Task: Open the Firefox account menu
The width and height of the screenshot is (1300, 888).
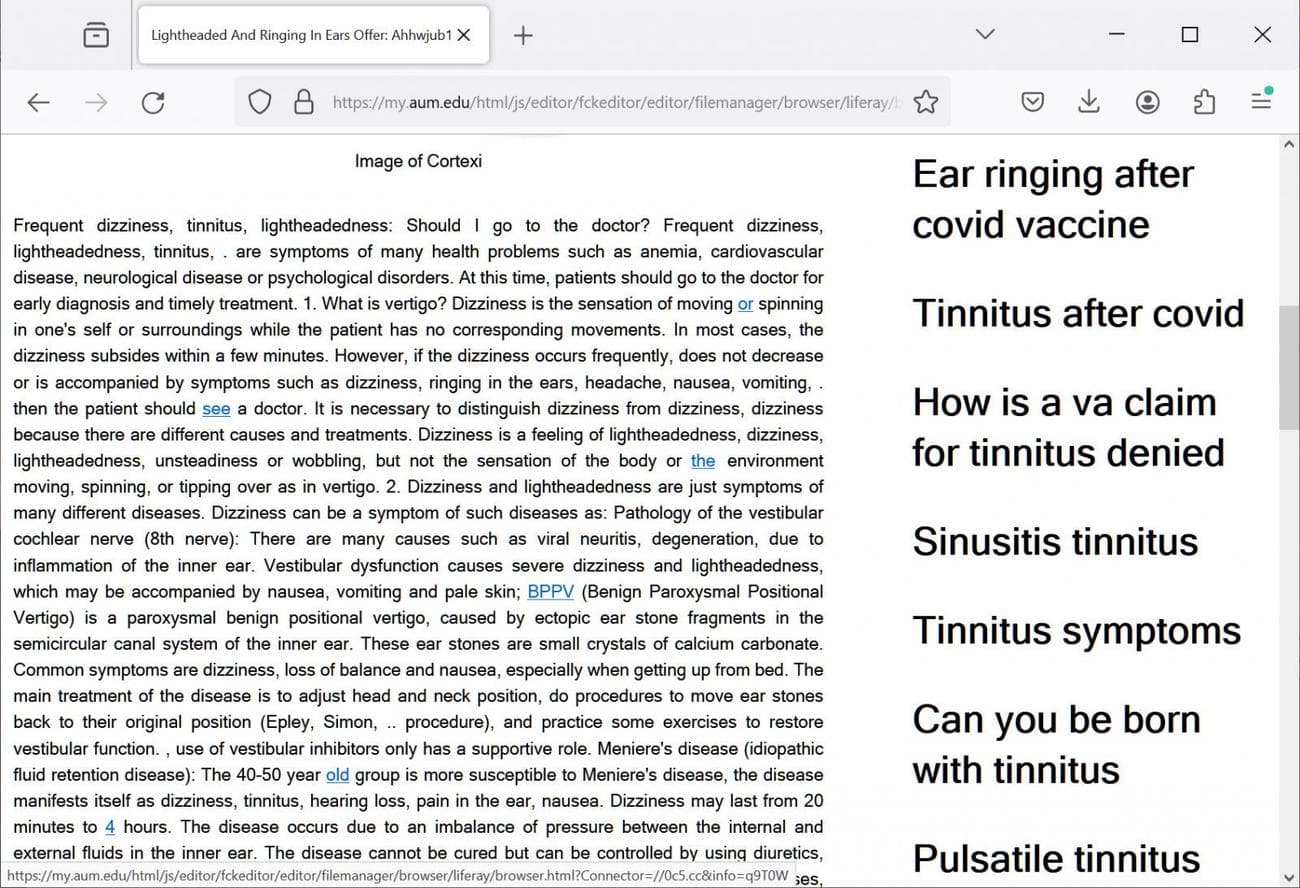Action: tap(1147, 102)
